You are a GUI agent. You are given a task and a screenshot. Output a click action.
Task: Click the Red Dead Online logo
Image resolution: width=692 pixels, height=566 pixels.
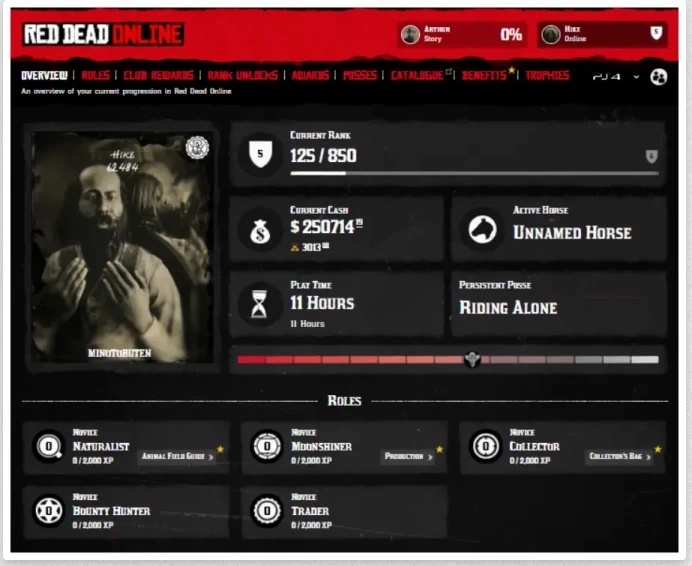[103, 34]
